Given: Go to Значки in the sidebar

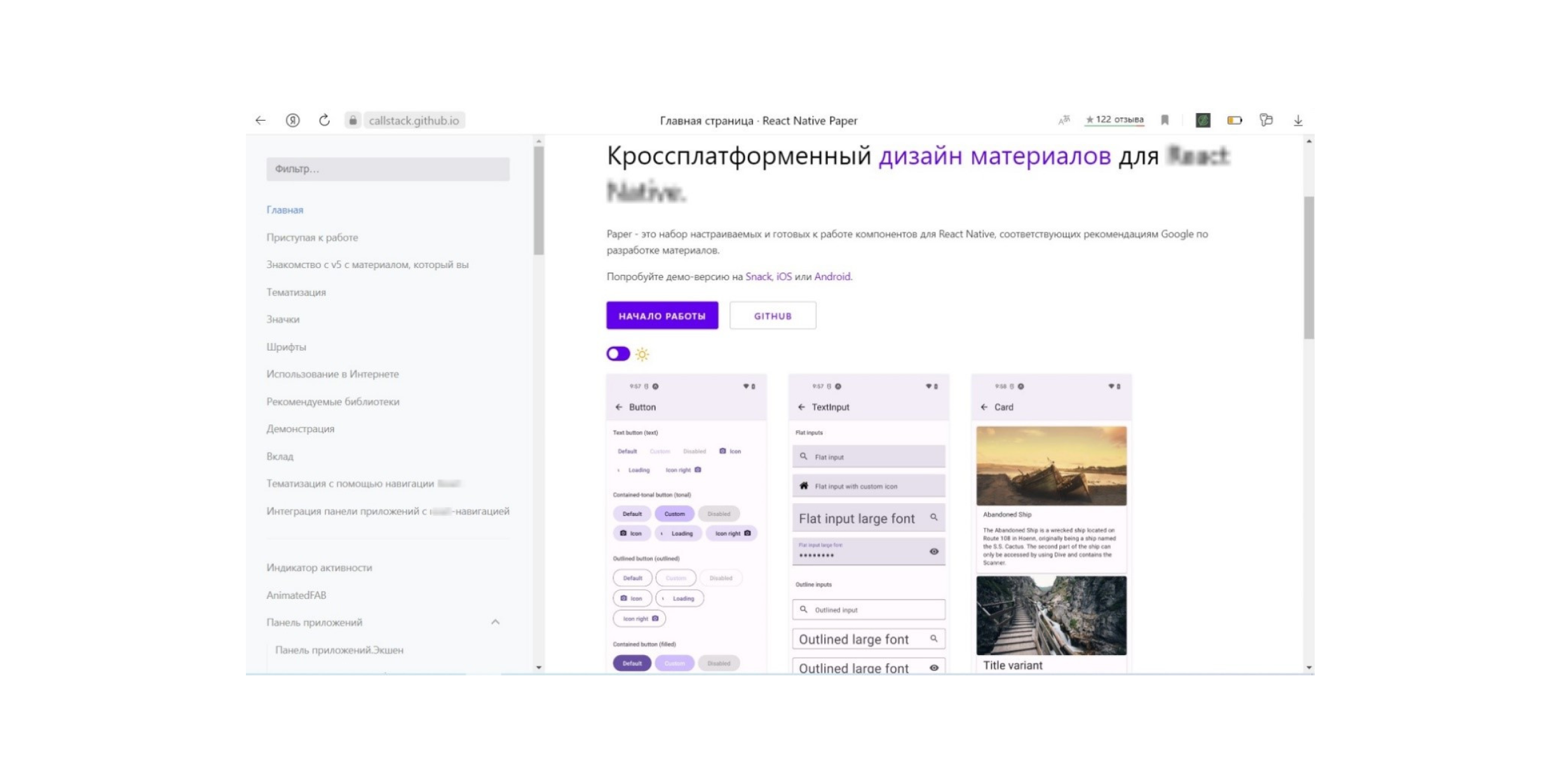Looking at the screenshot, I should (283, 319).
